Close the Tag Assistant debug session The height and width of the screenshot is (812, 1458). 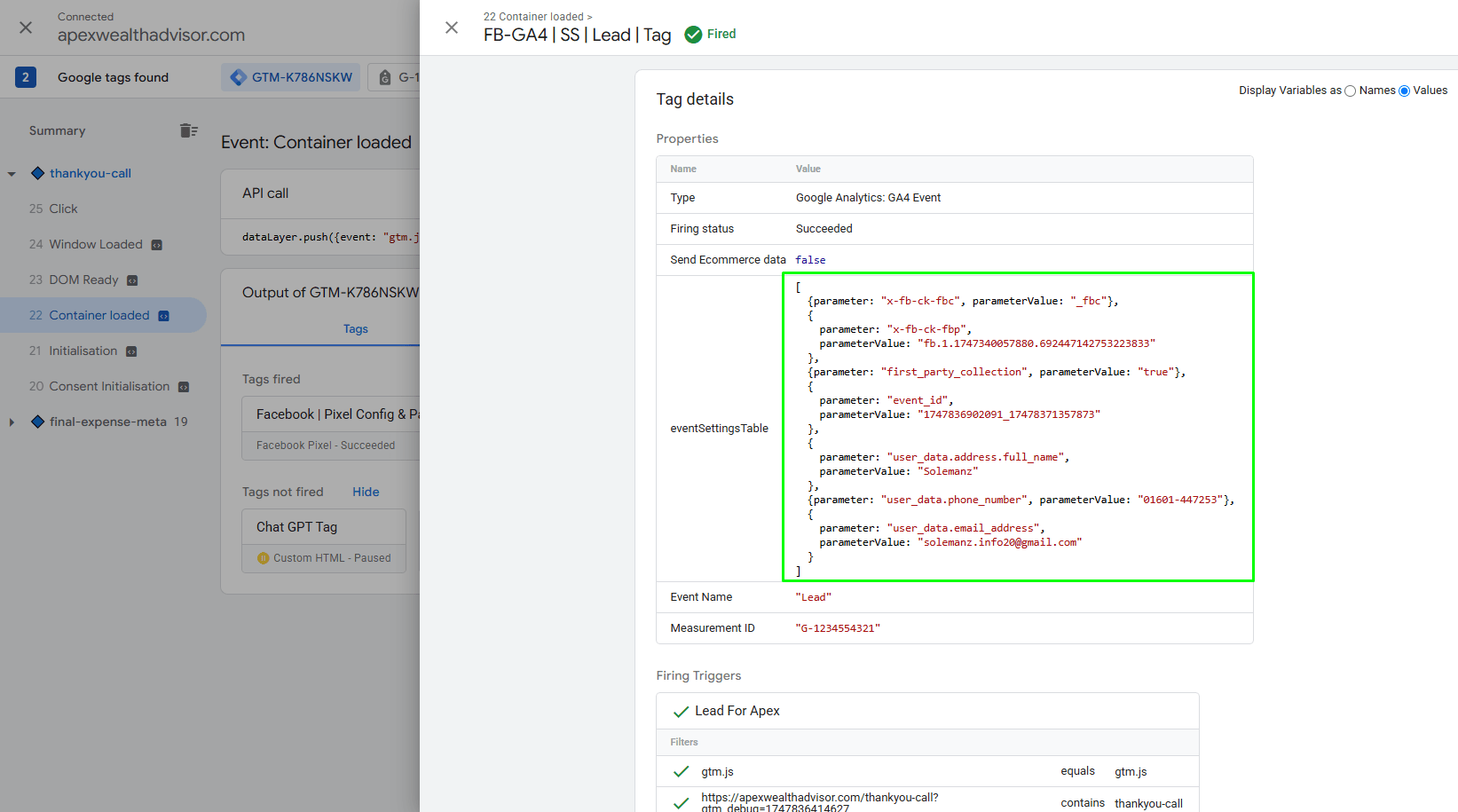[26, 28]
